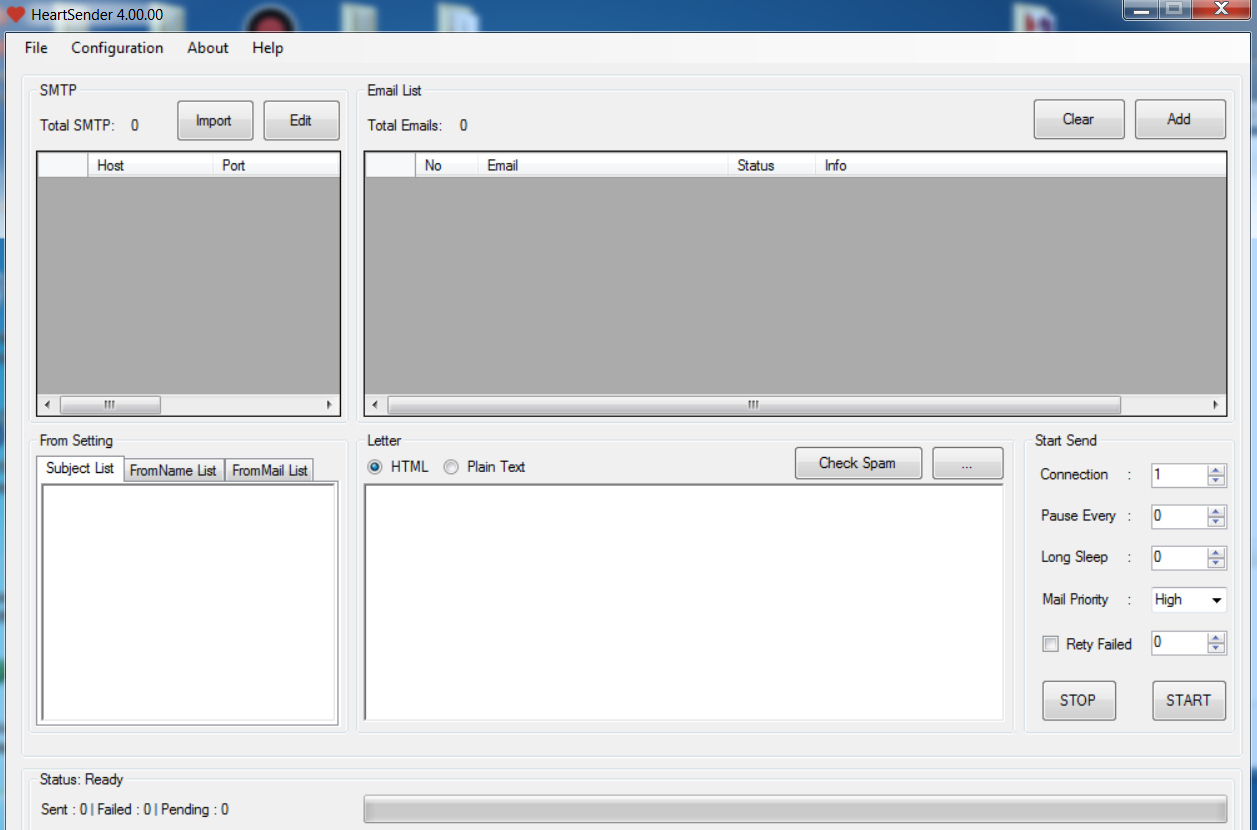Click the Email column header

point(602,166)
